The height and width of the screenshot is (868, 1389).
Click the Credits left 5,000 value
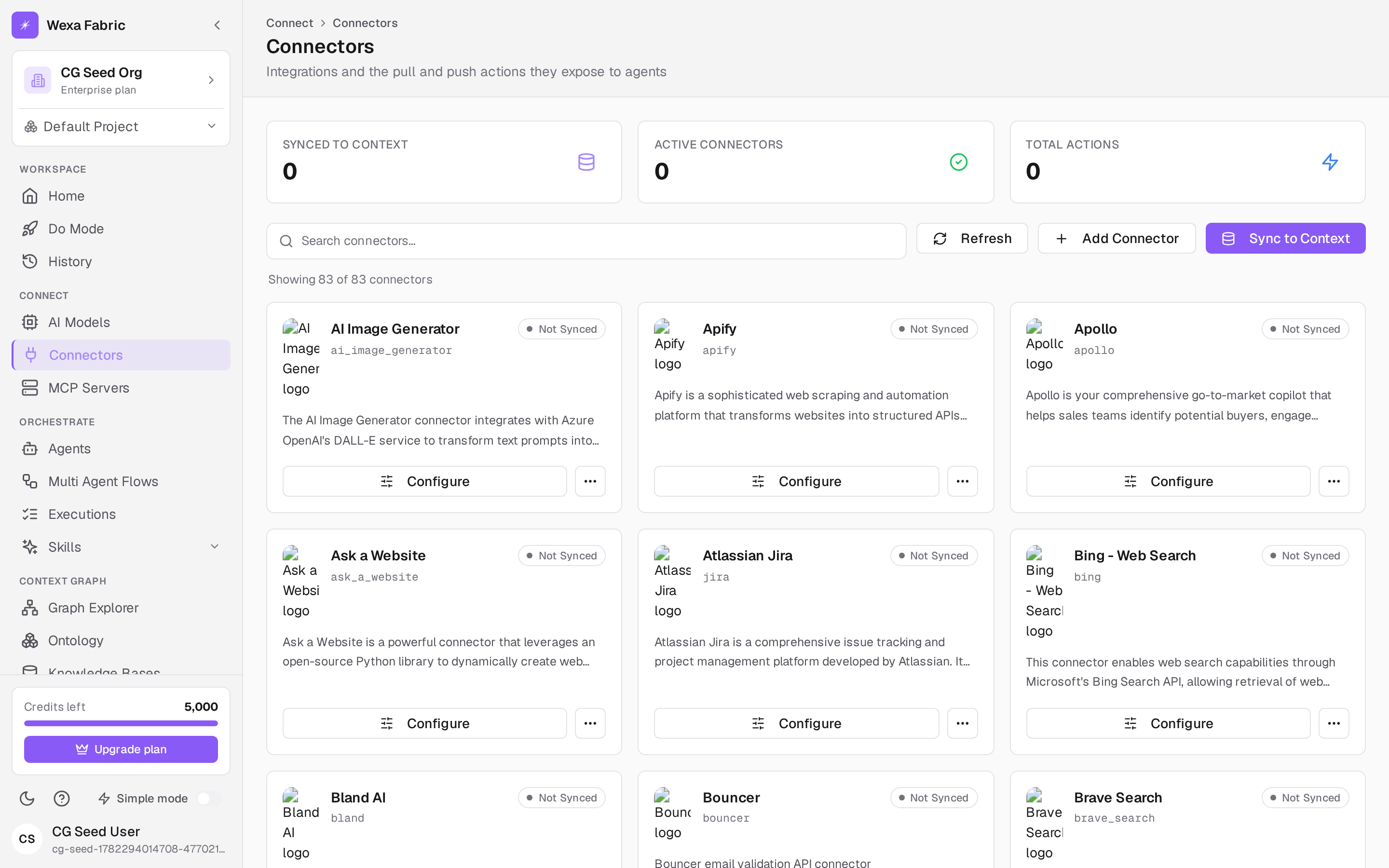[201, 706]
